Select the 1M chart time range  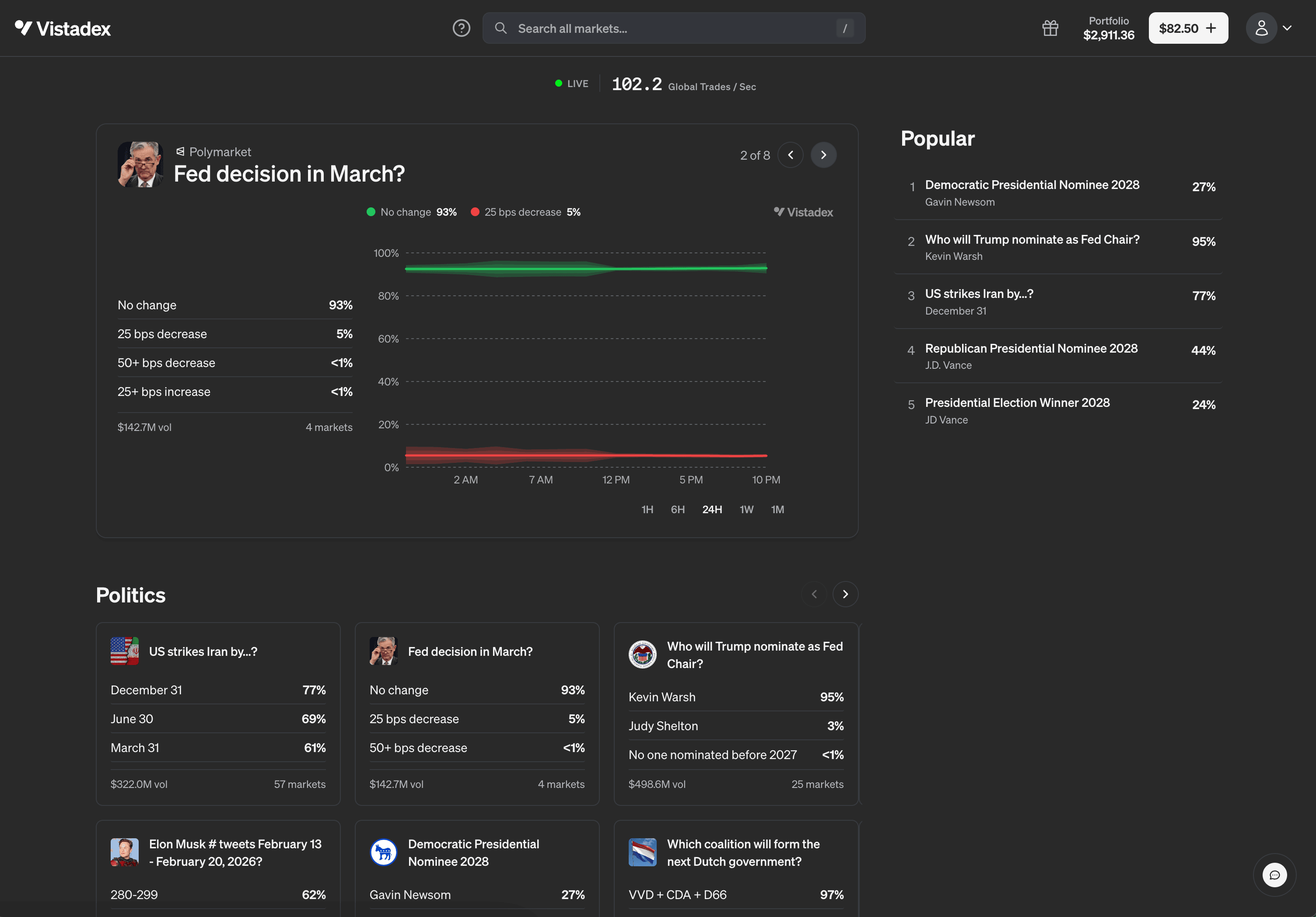tap(777, 510)
